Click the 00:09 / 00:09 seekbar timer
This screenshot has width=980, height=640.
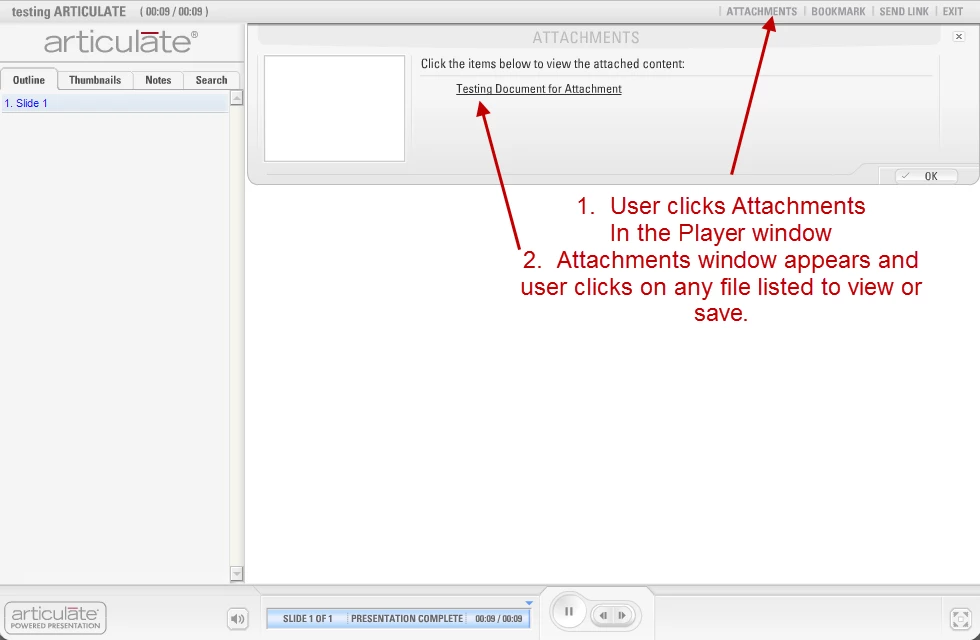(x=498, y=619)
